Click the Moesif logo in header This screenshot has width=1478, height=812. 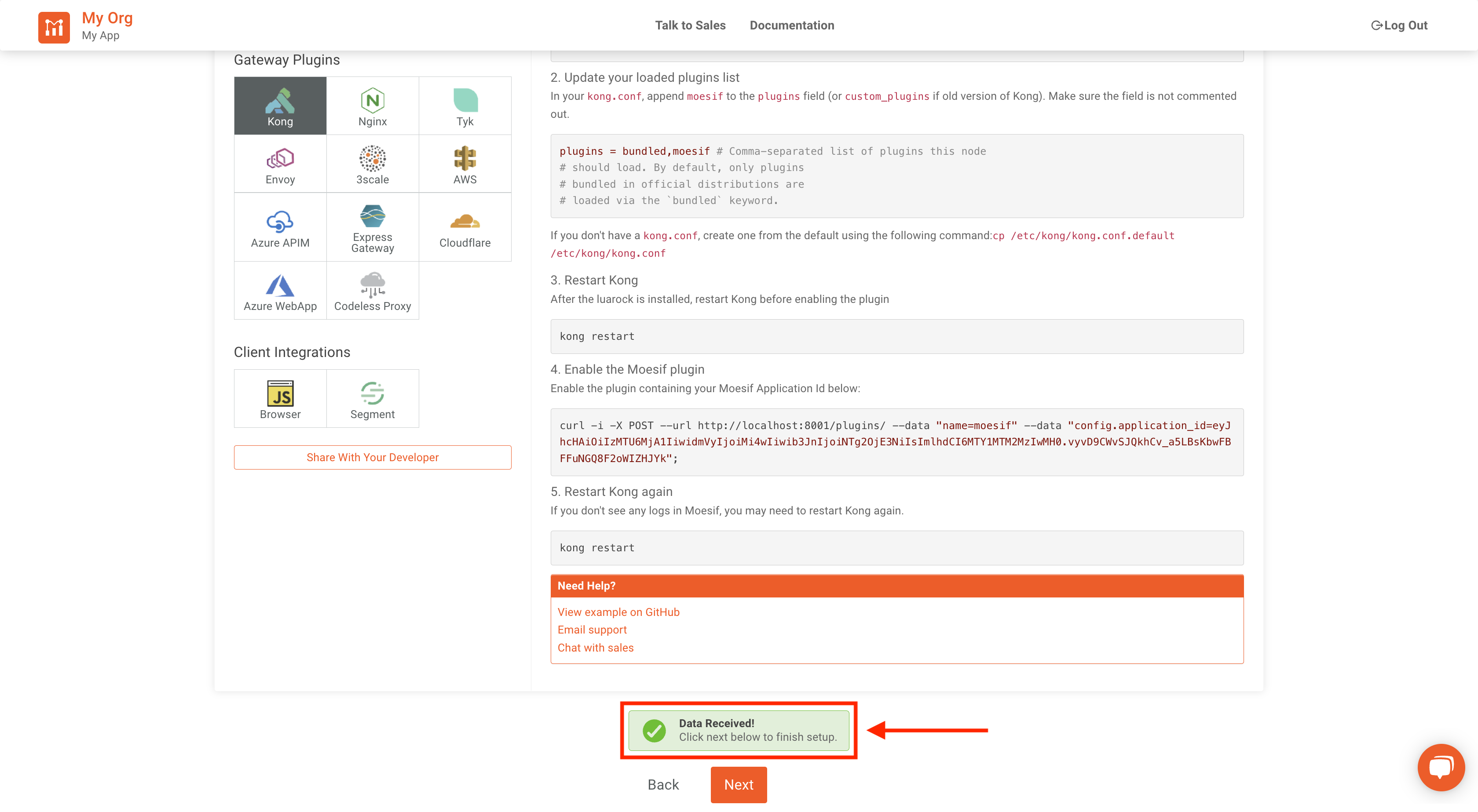pos(54,27)
